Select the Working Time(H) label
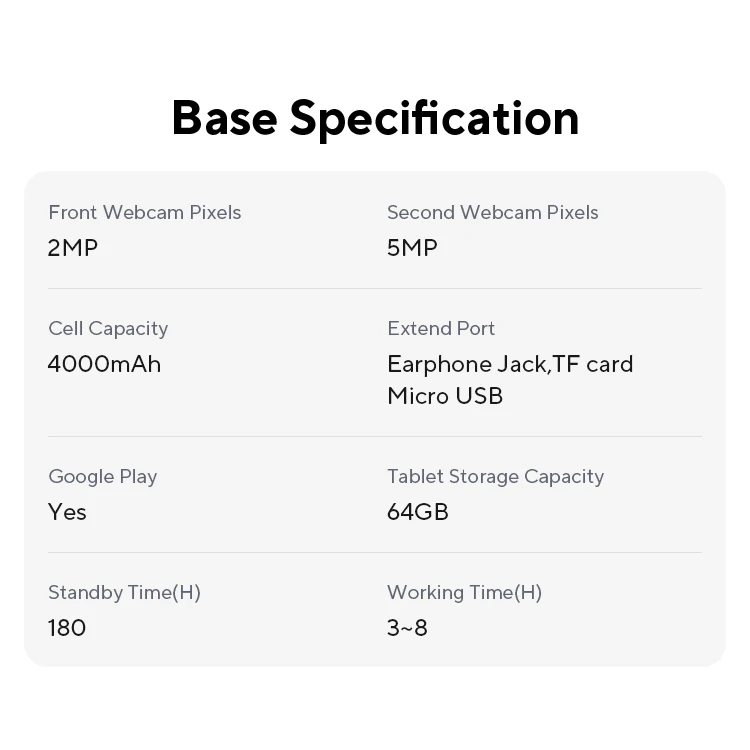This screenshot has height=750, width=750. 464,592
